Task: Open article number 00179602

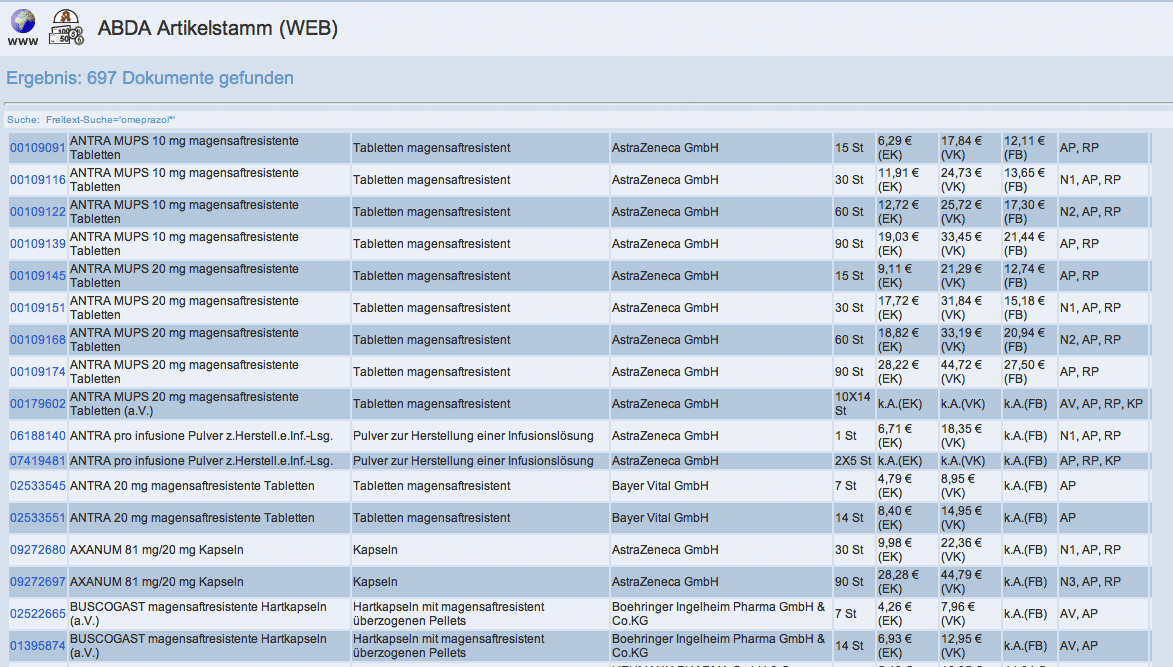Action: (x=37, y=404)
